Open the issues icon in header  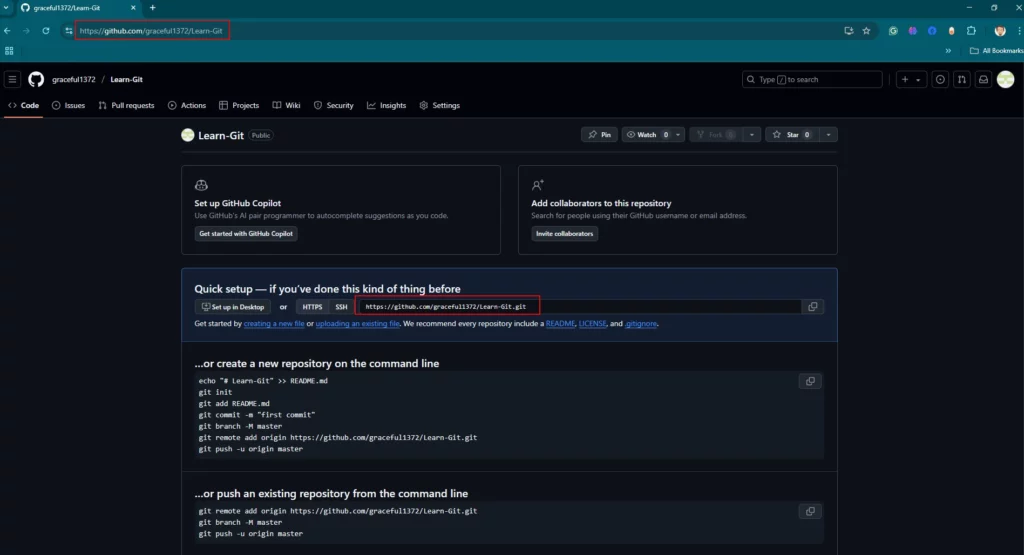[940, 80]
